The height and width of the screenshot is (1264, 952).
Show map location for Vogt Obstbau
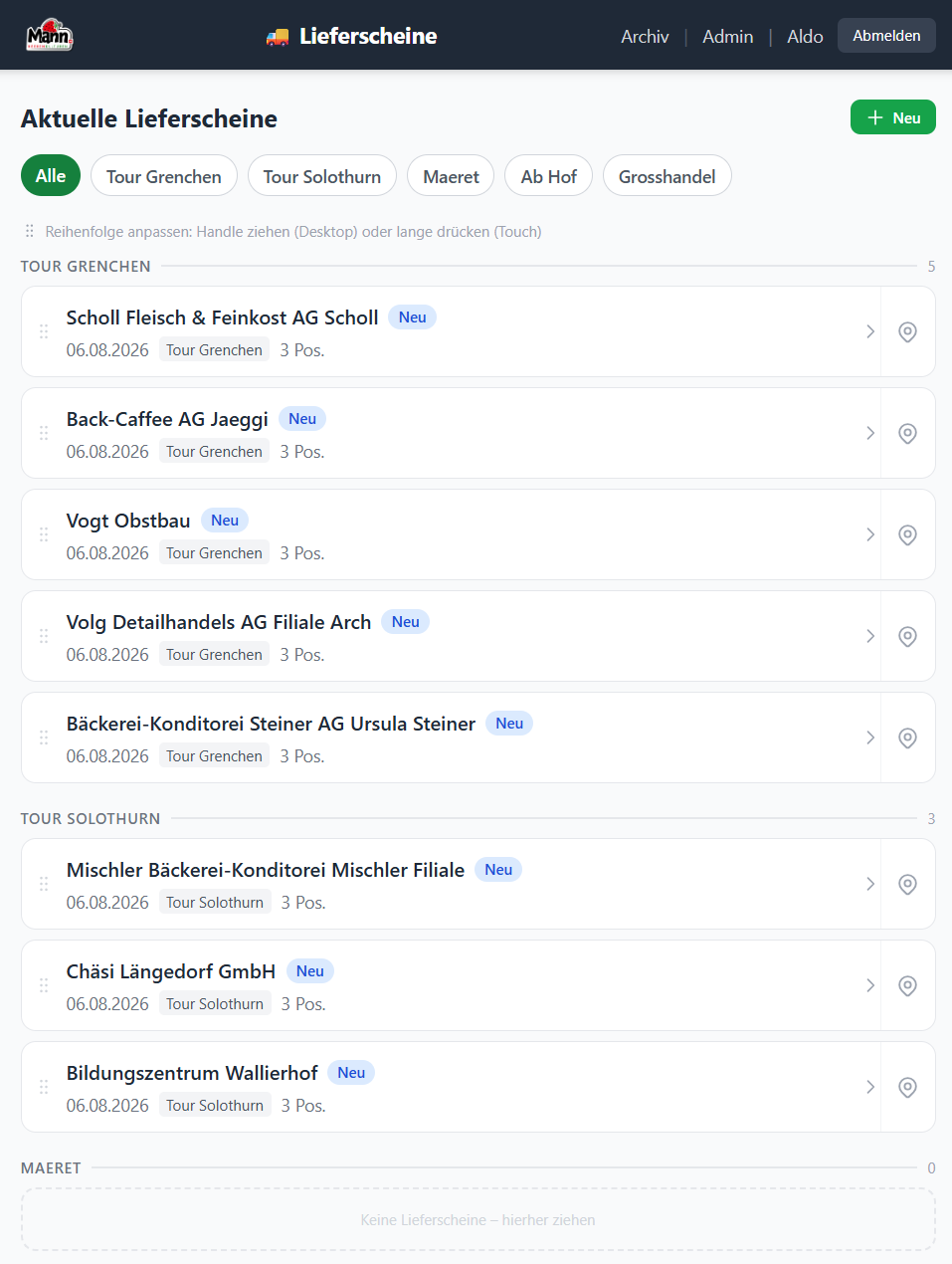[907, 534]
